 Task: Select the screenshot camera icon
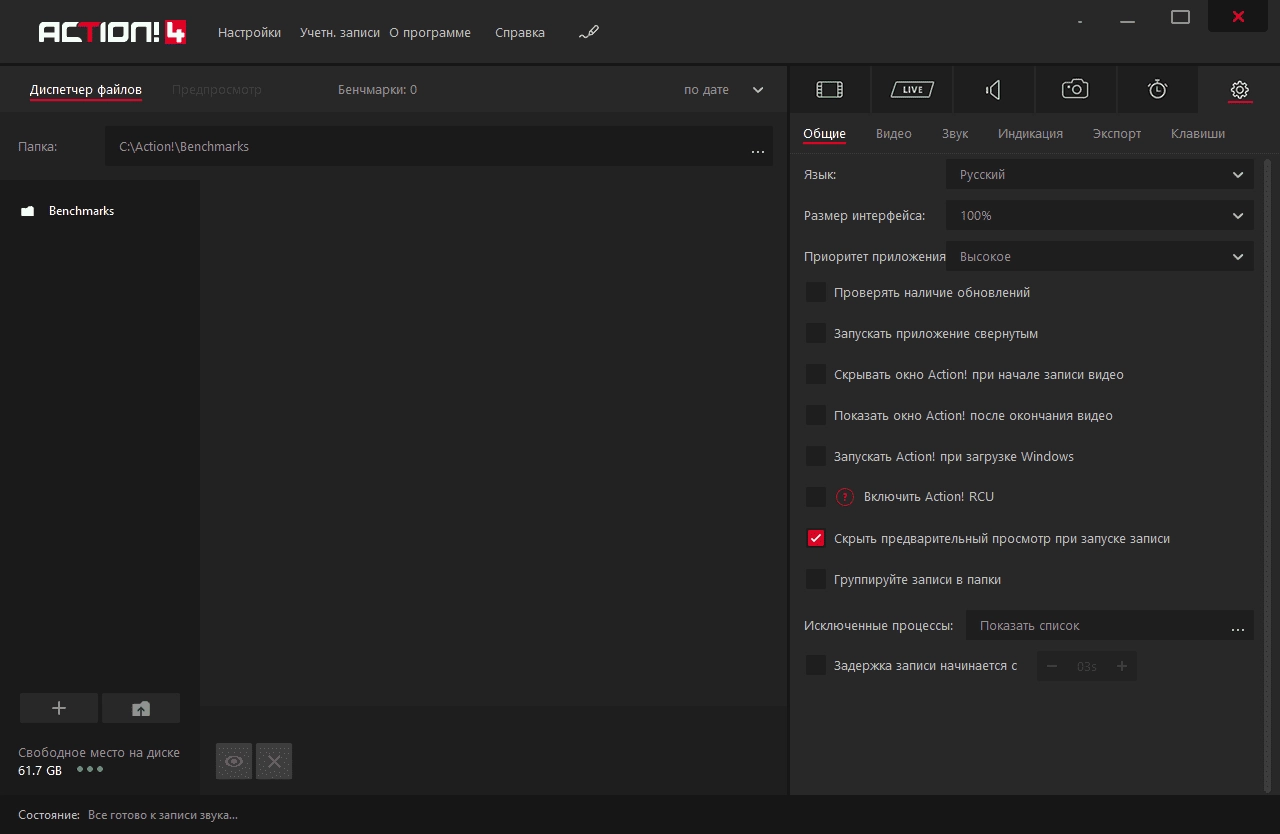1075,90
